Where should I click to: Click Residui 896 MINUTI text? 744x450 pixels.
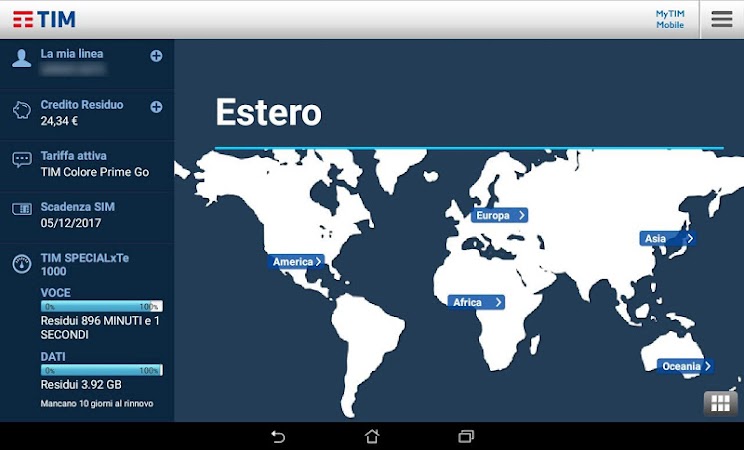pos(100,328)
